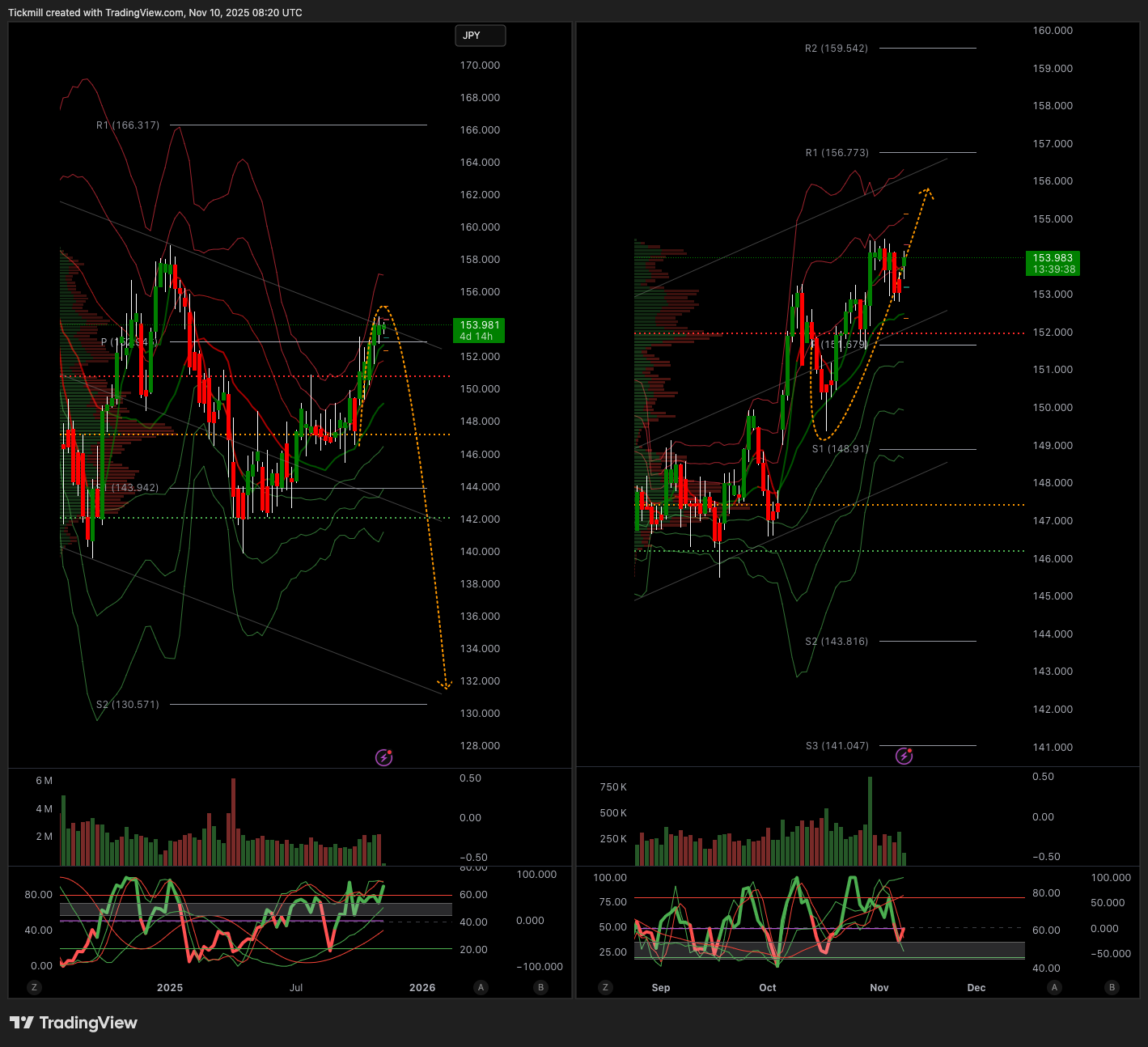Select the R2 (159.542) pivot label

click(836, 49)
